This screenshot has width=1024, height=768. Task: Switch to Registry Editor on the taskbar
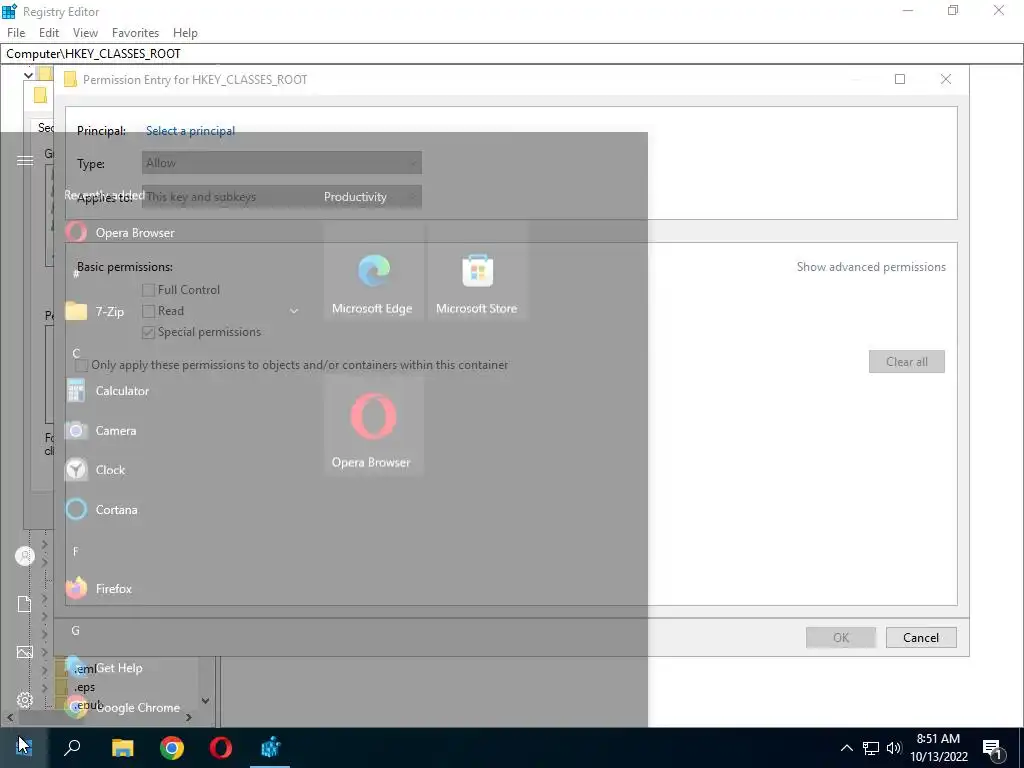point(270,747)
